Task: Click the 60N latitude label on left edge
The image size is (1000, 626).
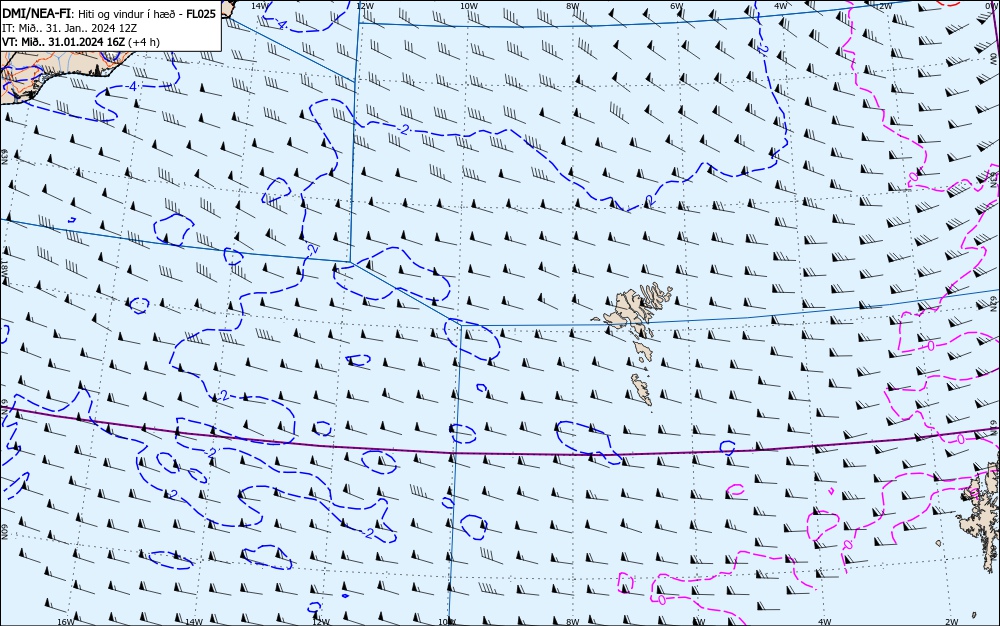Action: (x=4, y=532)
